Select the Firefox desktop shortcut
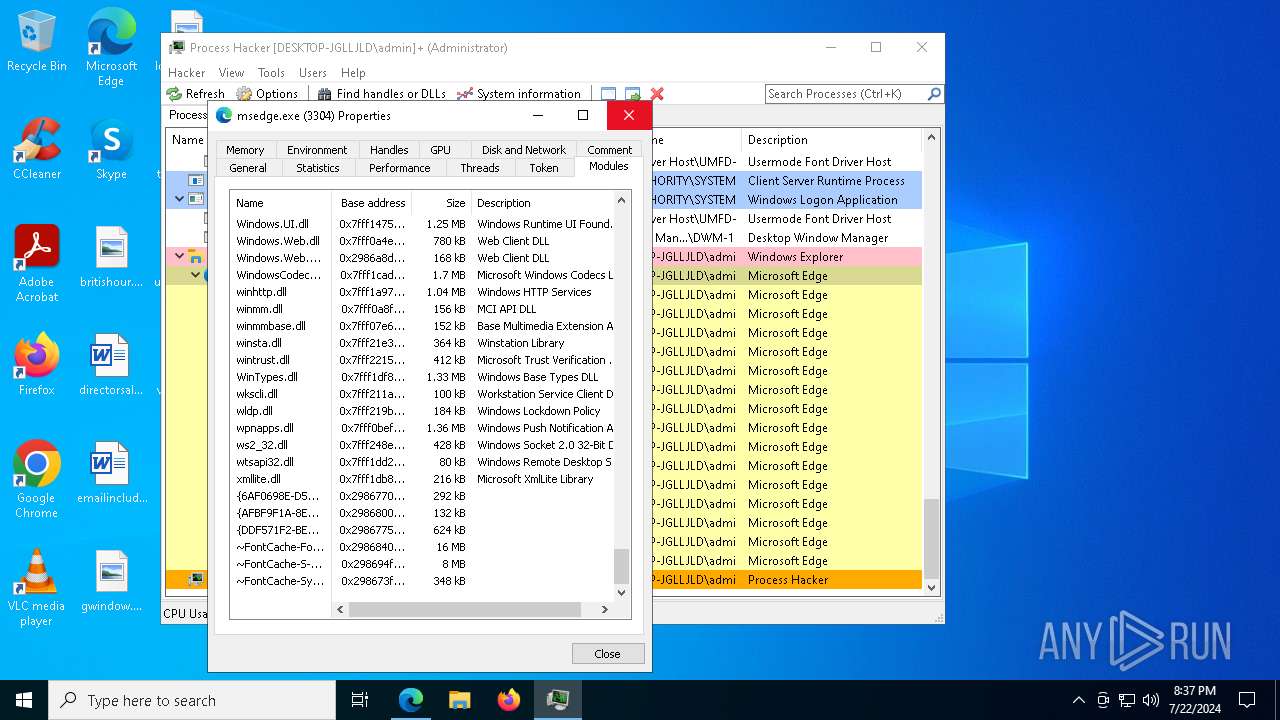Image resolution: width=1280 pixels, height=720 pixels. pos(37,364)
